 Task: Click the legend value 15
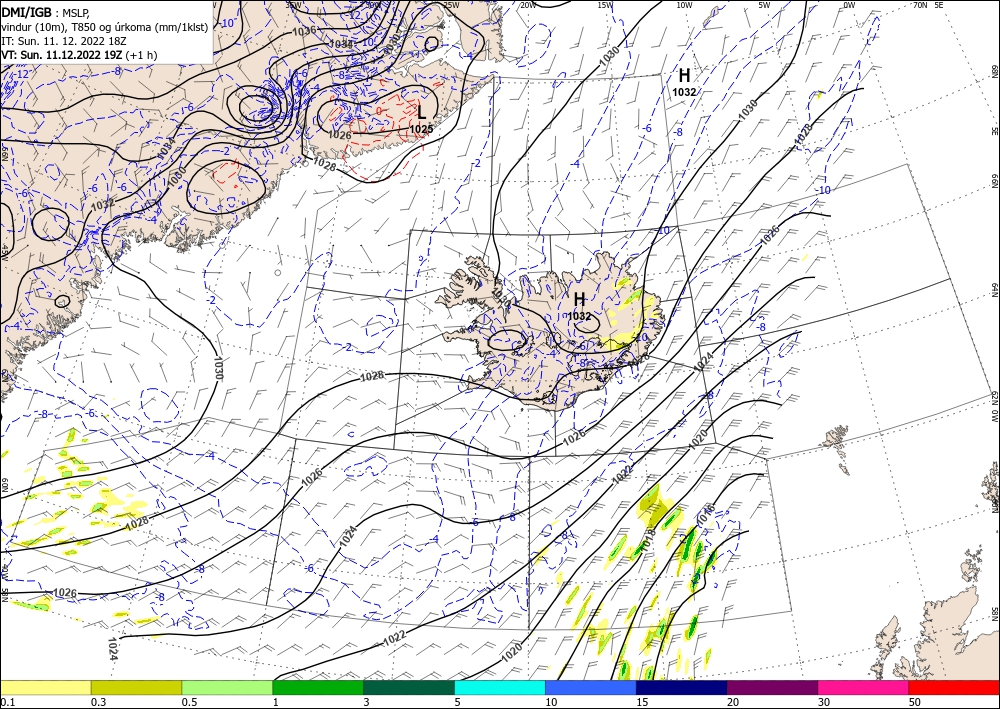[x=642, y=702]
